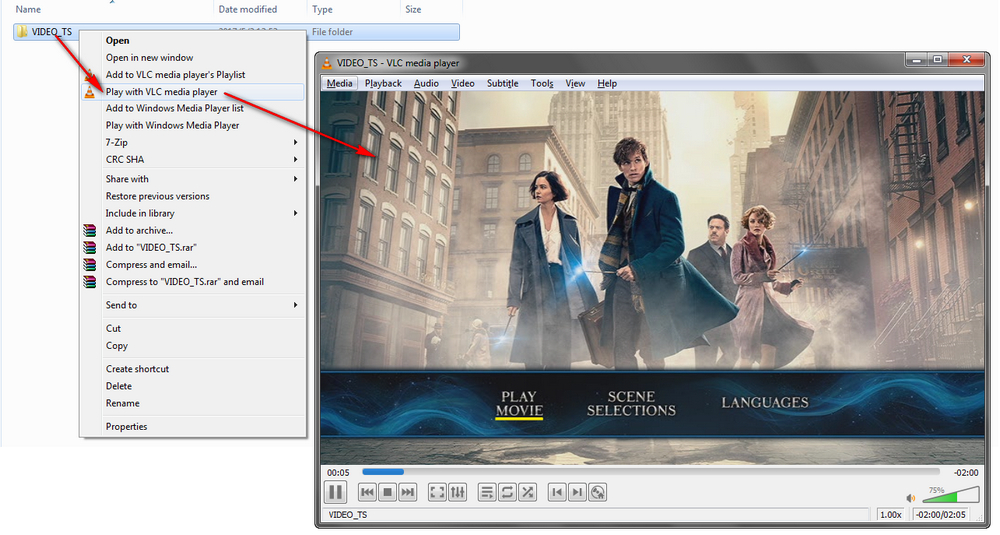Add to VLC media player's Playlist
This screenshot has height=535, width=1000.
point(193,75)
